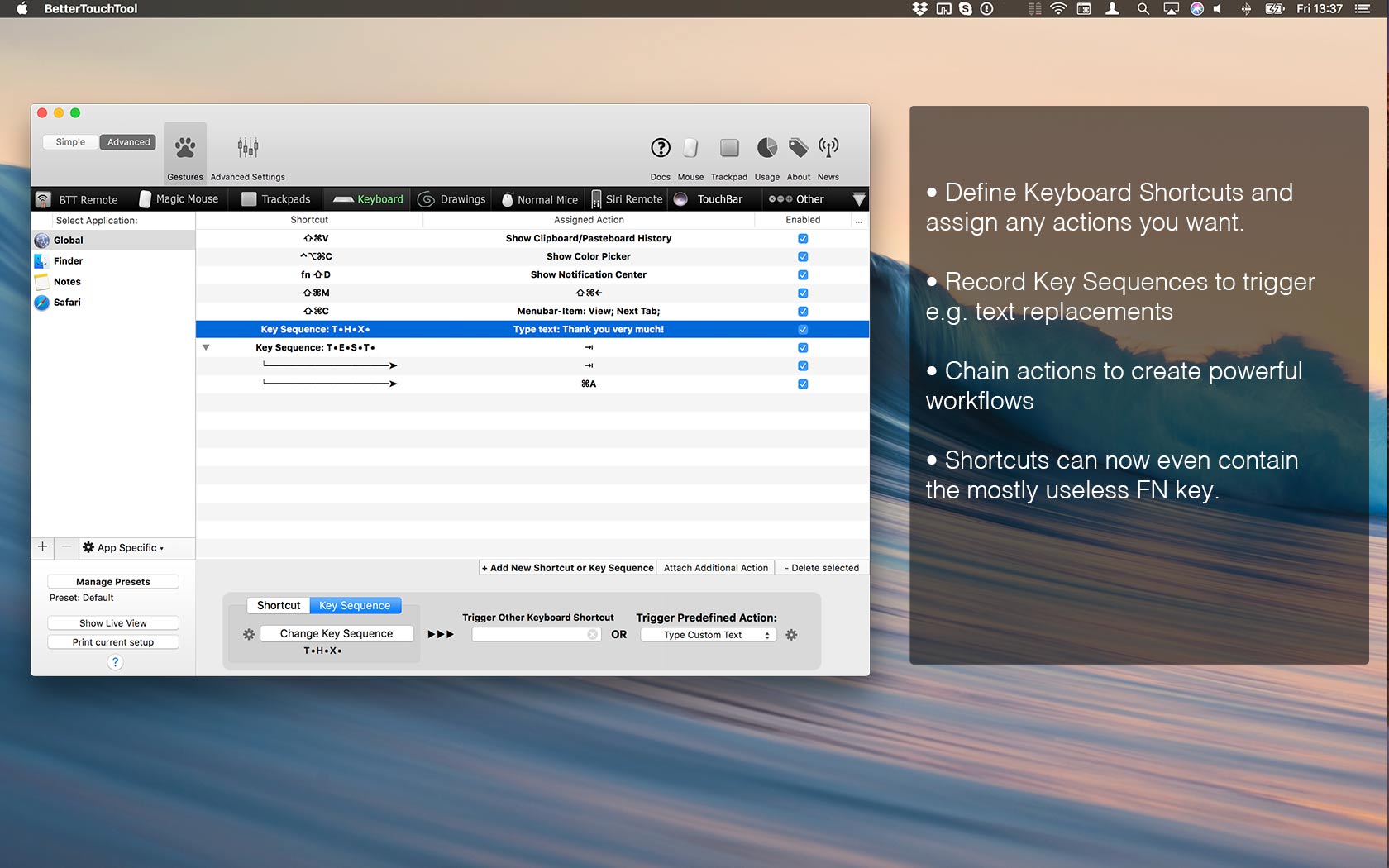This screenshot has width=1389, height=868.
Task: Uncheck the Show Notification Center shortcut
Action: click(x=802, y=274)
